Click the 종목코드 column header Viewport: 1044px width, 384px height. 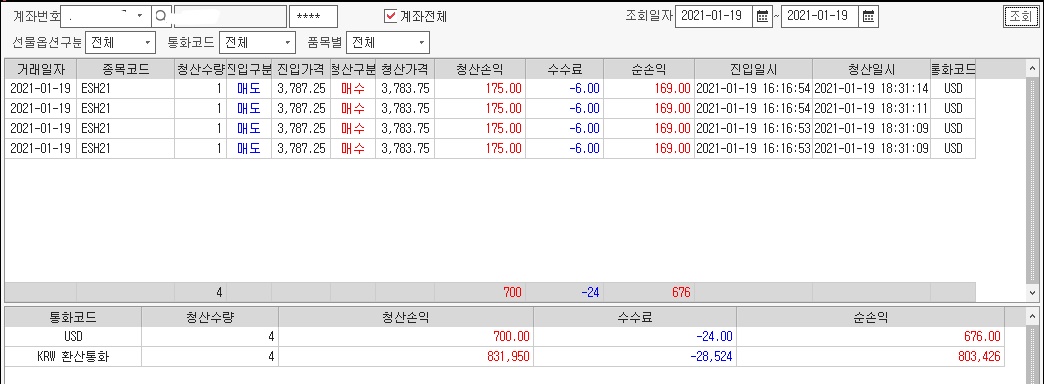click(126, 69)
